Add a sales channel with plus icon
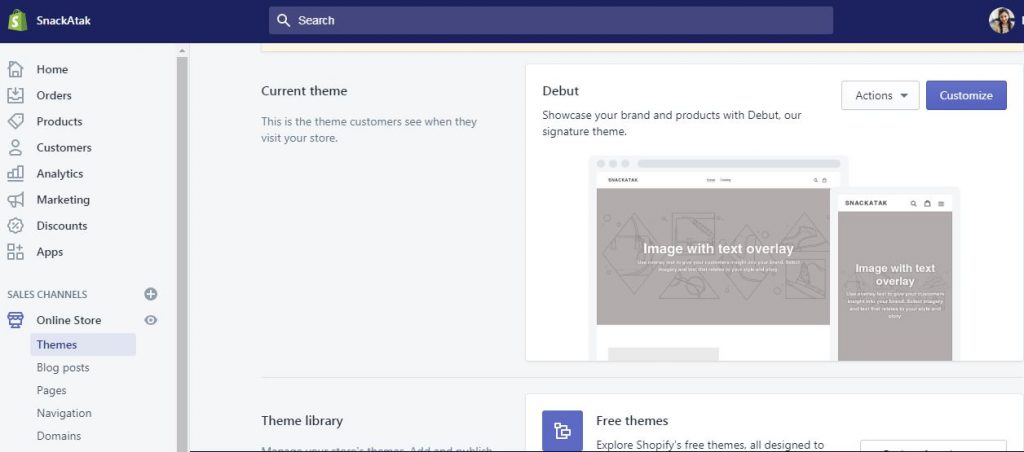 pos(151,294)
